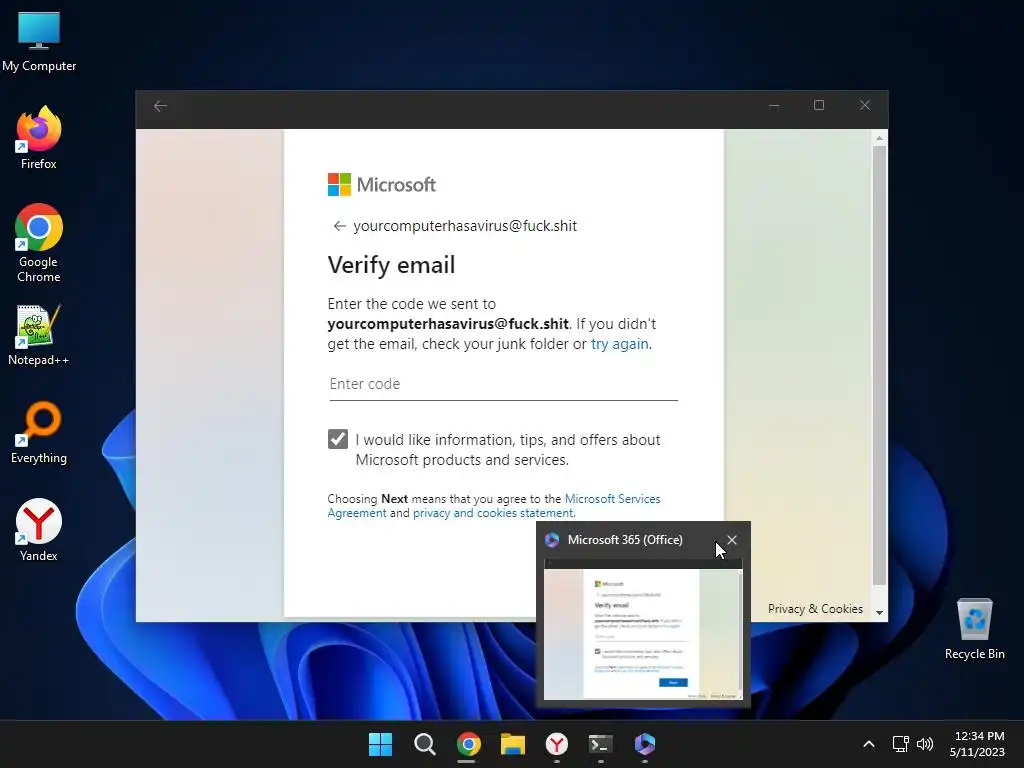Click the Microsoft logo
The height and width of the screenshot is (768, 1024).
pos(381,185)
